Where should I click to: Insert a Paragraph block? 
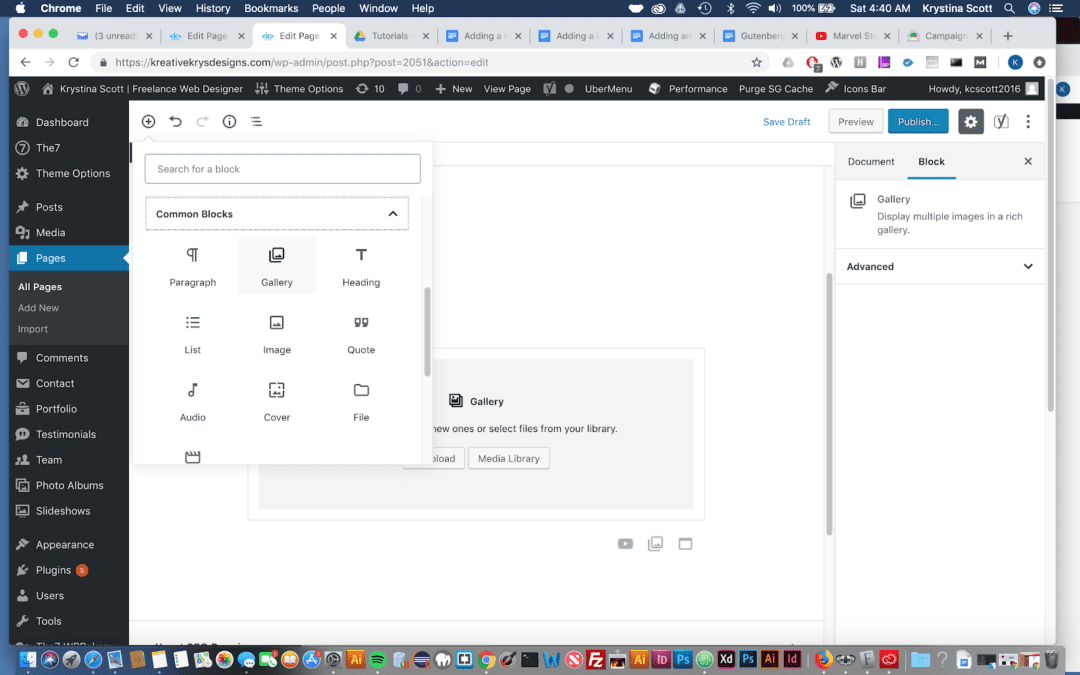pos(193,267)
